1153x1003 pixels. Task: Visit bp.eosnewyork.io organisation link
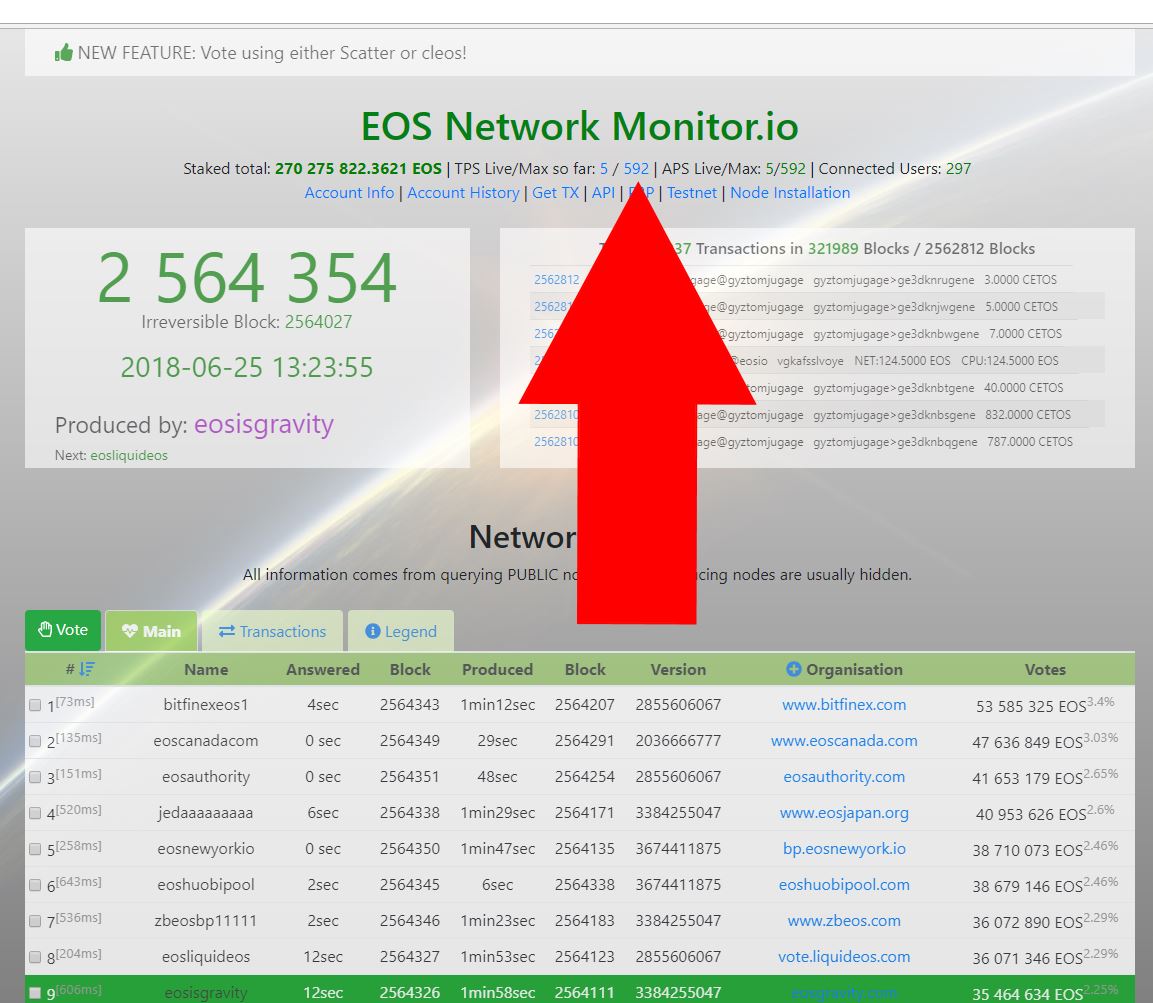844,849
